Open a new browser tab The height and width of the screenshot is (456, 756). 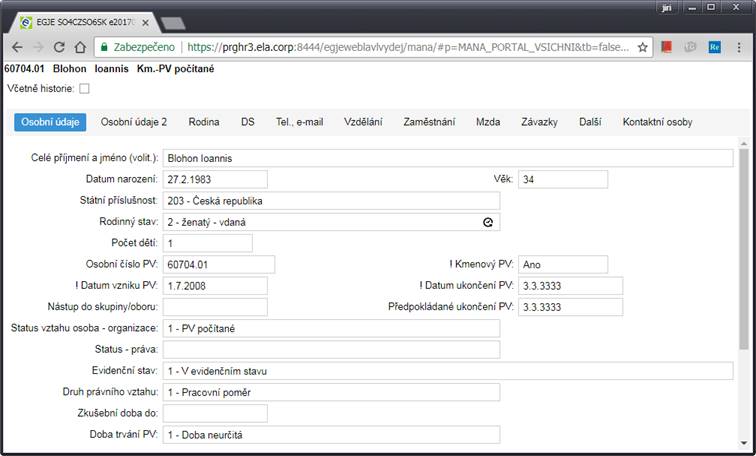[173, 21]
